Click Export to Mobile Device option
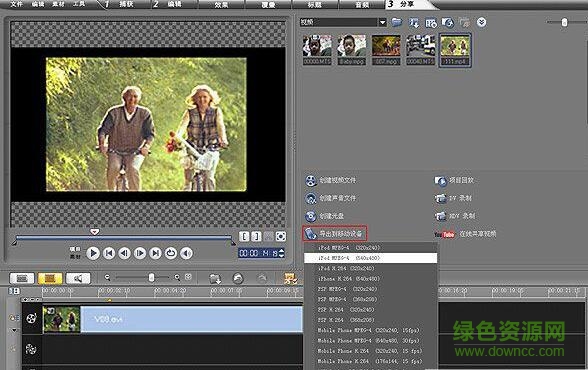This screenshot has width=588, height=370. 334,234
